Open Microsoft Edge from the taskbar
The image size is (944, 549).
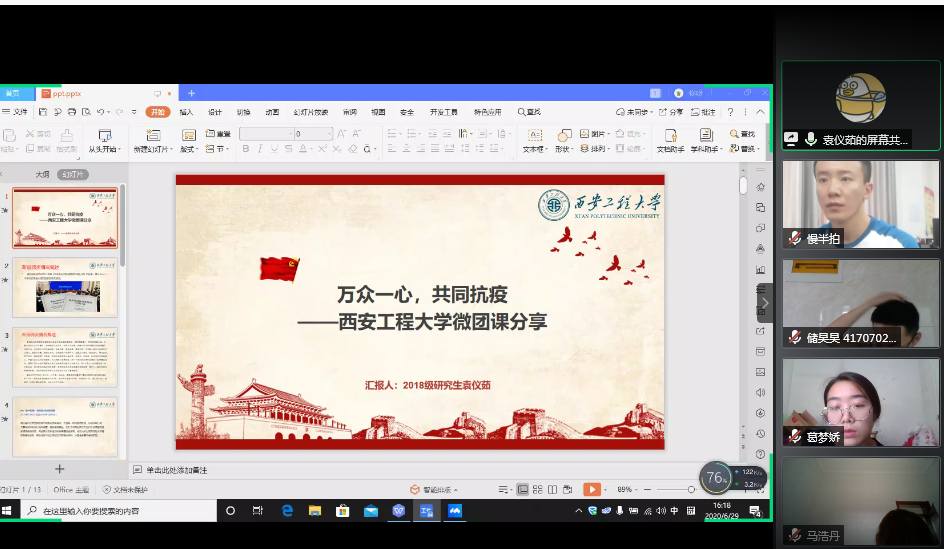287,510
